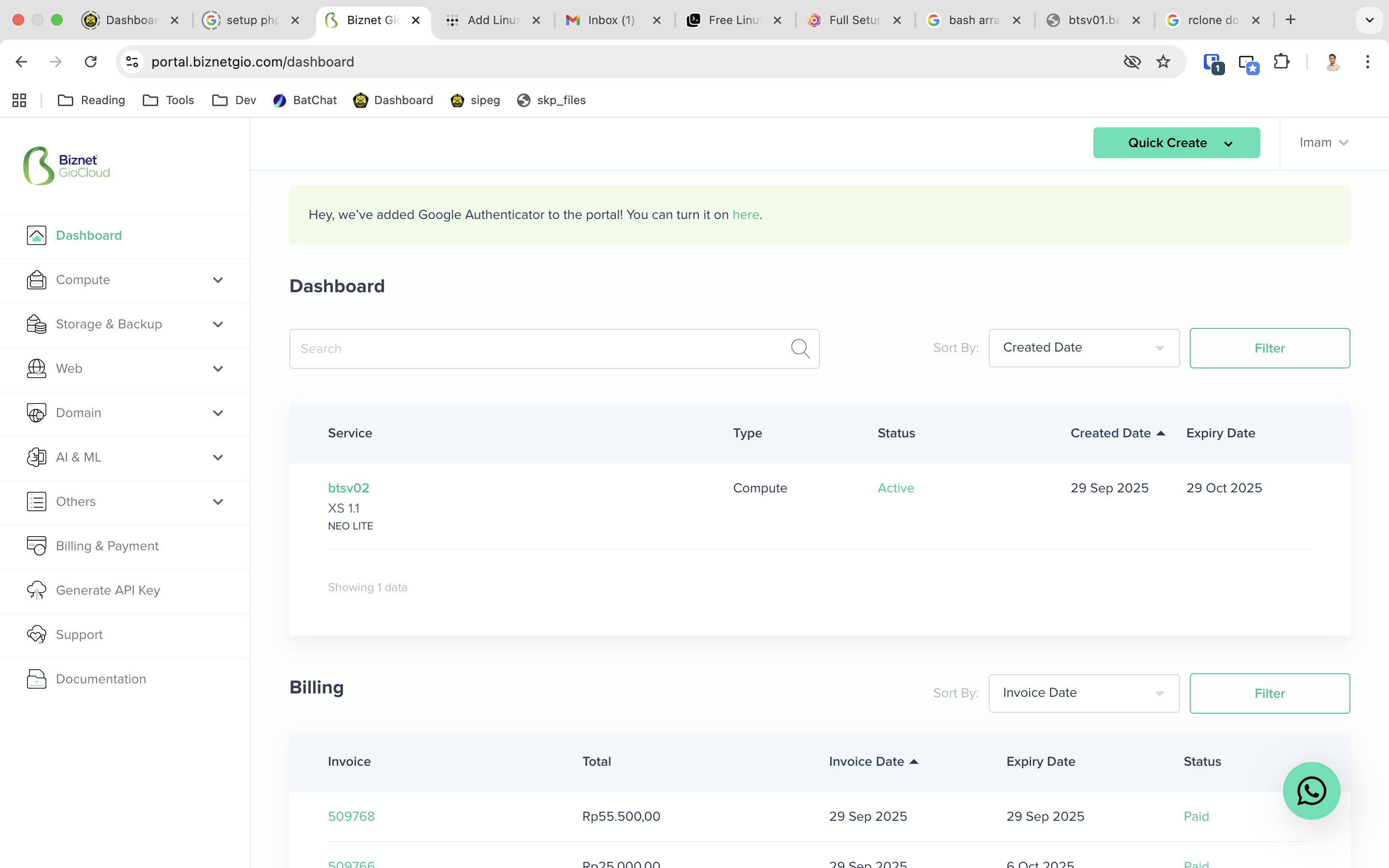The image size is (1389, 868).
Task: Bookmark this page with the star icon
Action: pos(1163,61)
